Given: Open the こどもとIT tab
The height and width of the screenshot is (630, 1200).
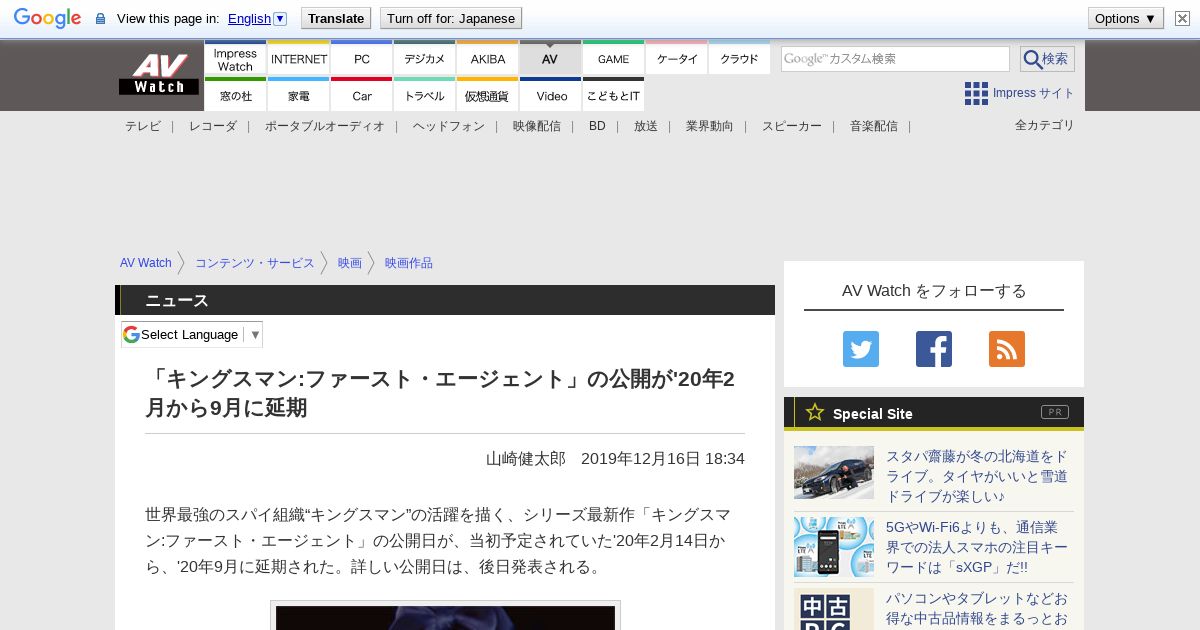Looking at the screenshot, I should coord(613,95).
